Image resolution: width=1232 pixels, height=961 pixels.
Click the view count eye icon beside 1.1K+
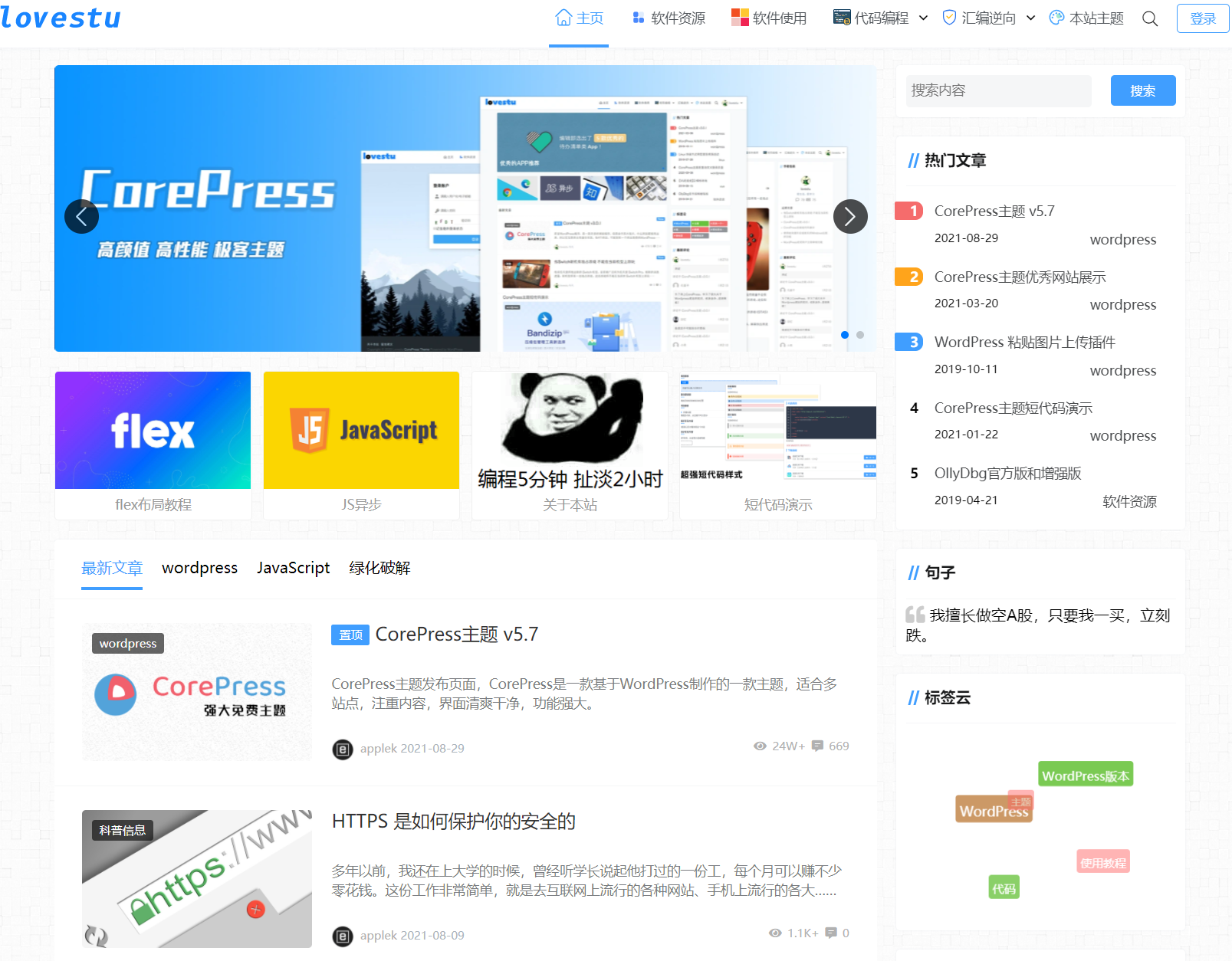[775, 933]
